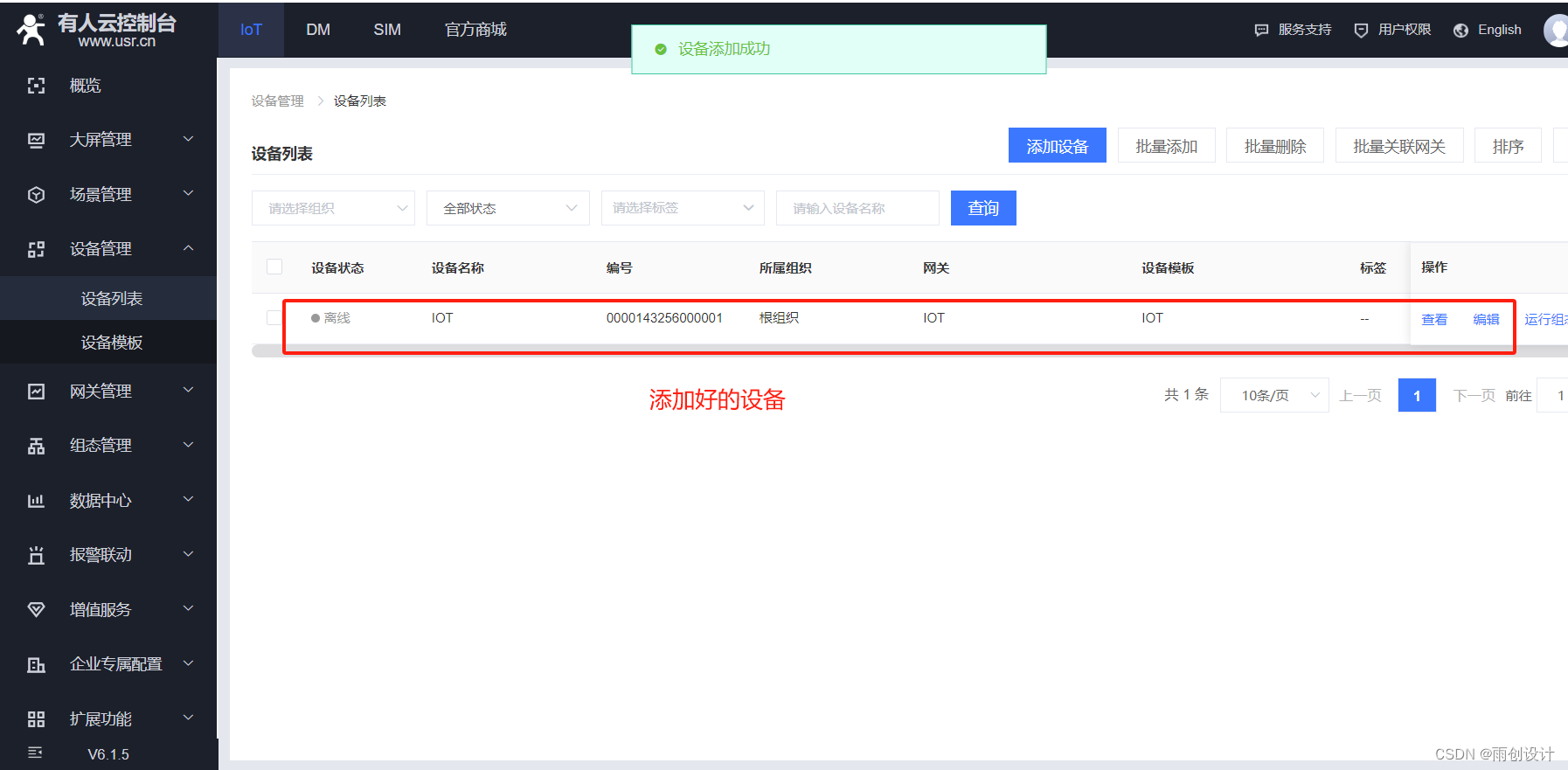Open the user avatar menu

pyautogui.click(x=1557, y=30)
